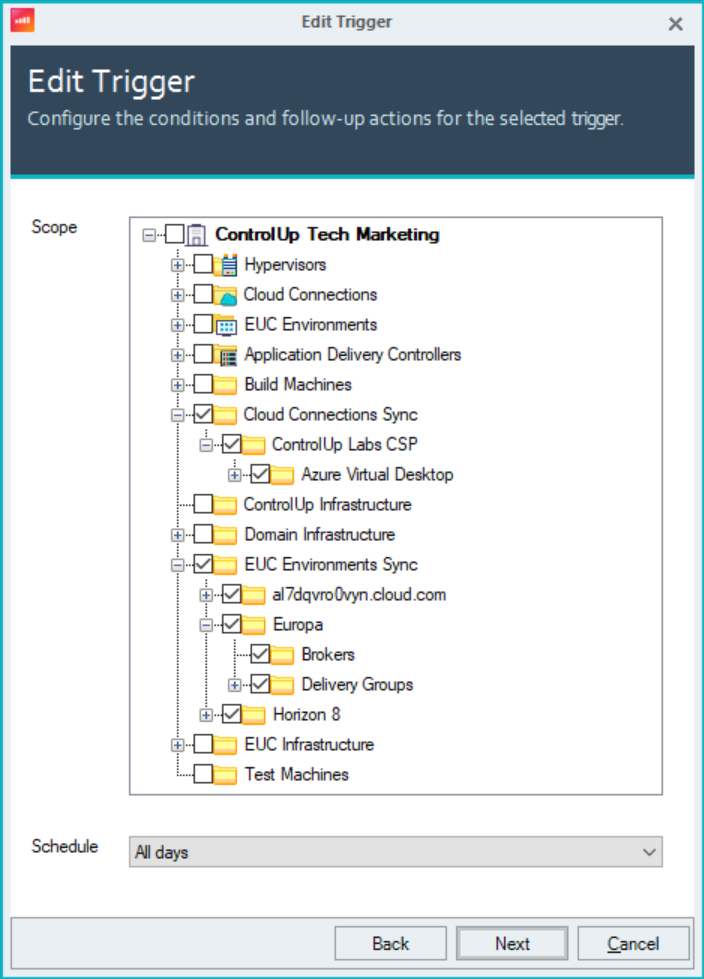Screen dimensions: 704x979
Task: Collapse the Europa tree node
Action: point(206,625)
